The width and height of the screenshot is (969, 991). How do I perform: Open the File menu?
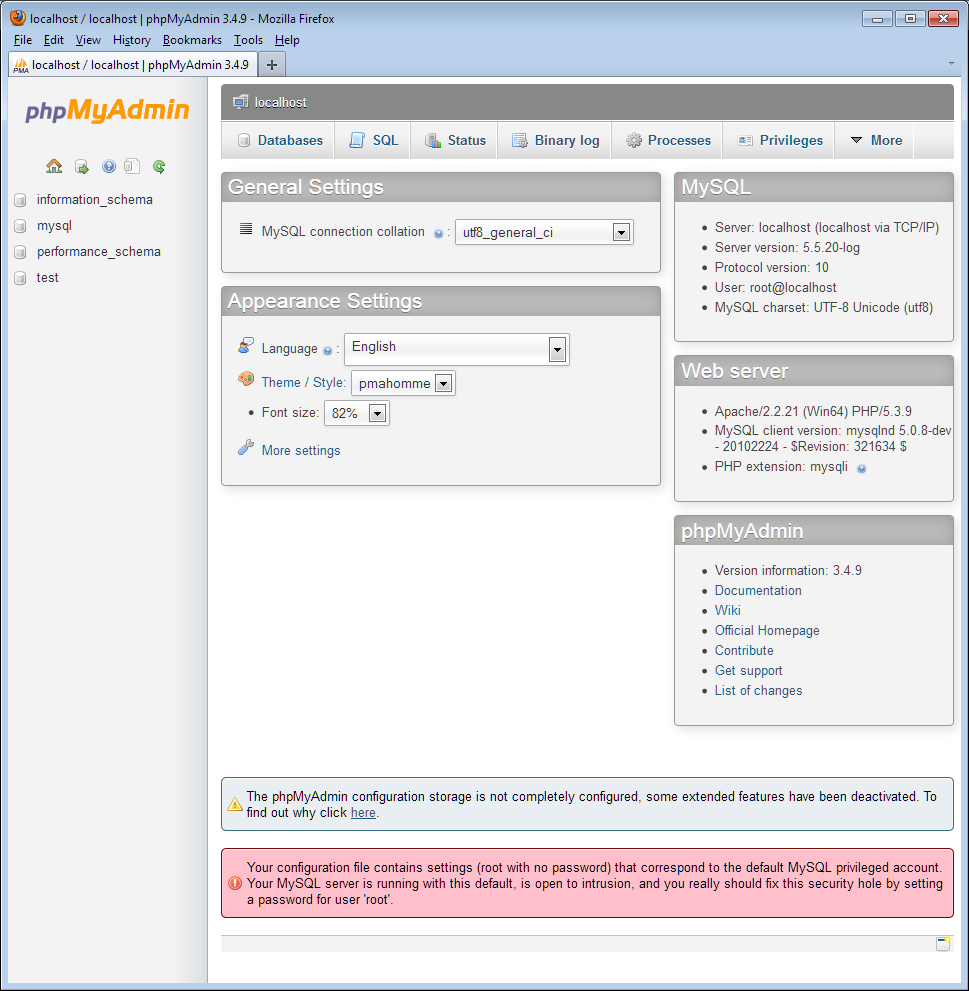pos(23,40)
